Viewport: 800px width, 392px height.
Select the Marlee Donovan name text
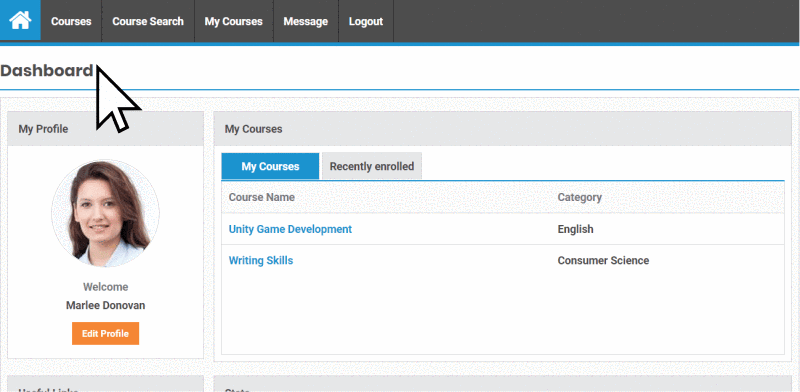pyautogui.click(x=106, y=305)
